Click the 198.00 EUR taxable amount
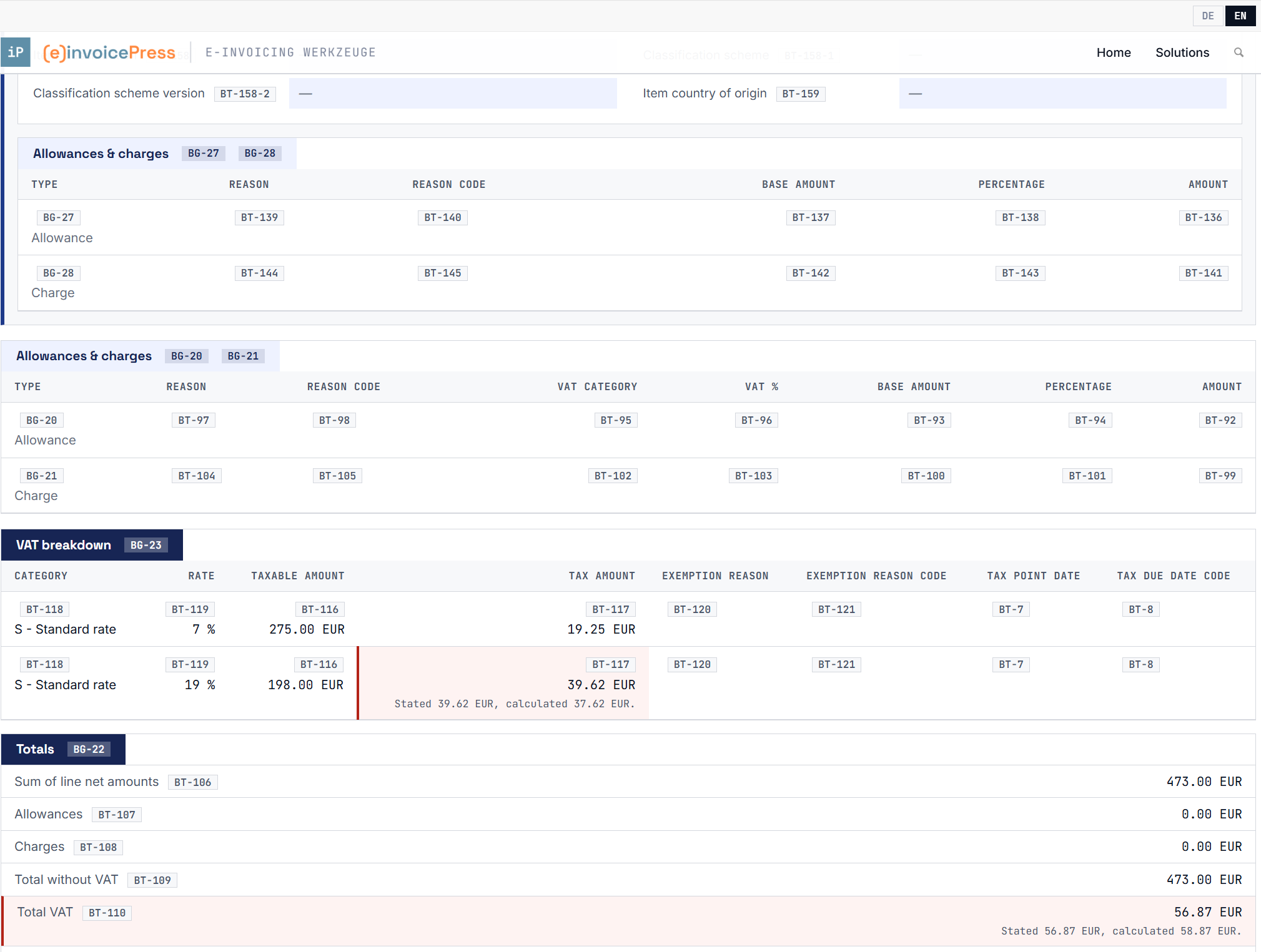The image size is (1261, 952). [305, 685]
